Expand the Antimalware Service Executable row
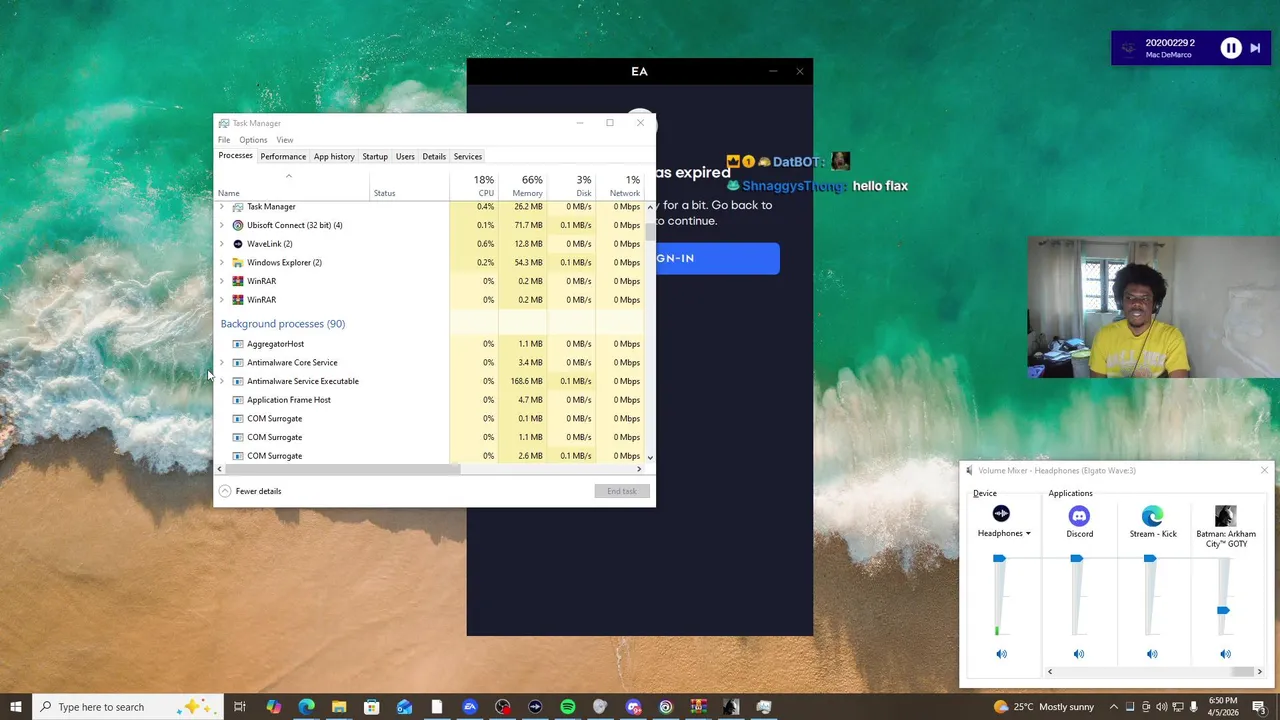 (x=222, y=381)
